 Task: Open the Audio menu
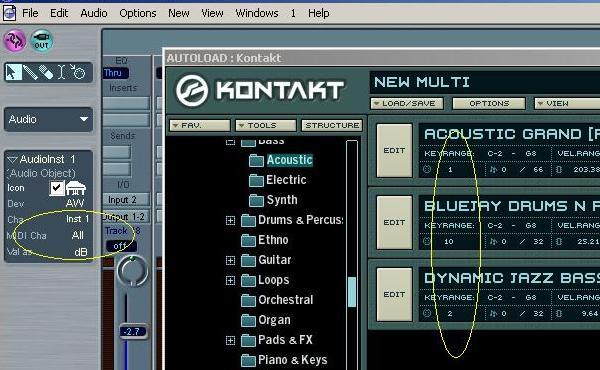tap(94, 13)
